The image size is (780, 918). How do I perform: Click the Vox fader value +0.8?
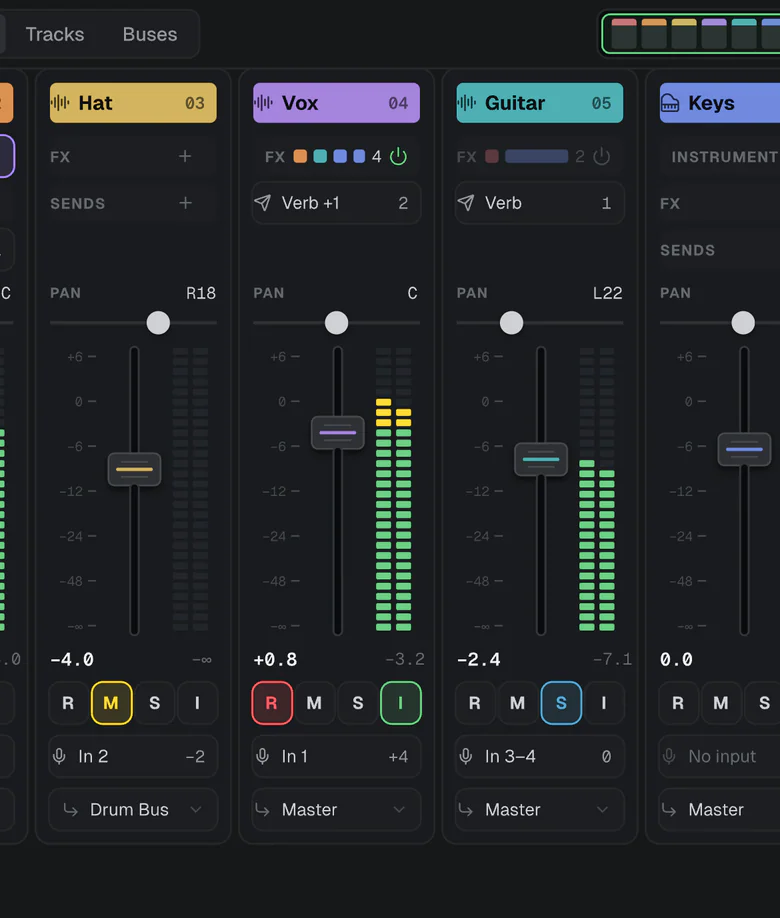pos(275,660)
